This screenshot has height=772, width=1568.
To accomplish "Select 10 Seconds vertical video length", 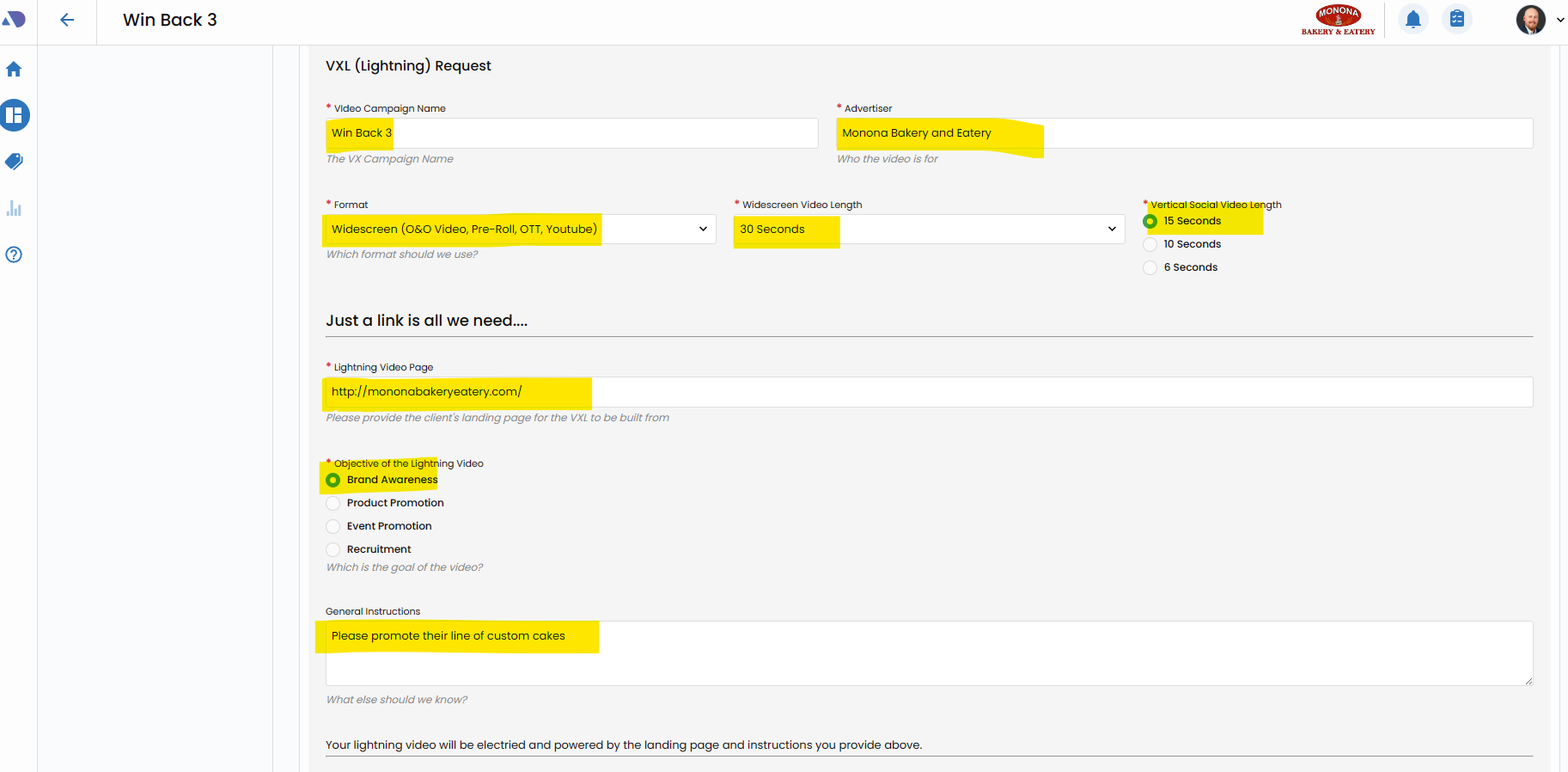I will point(1150,245).
